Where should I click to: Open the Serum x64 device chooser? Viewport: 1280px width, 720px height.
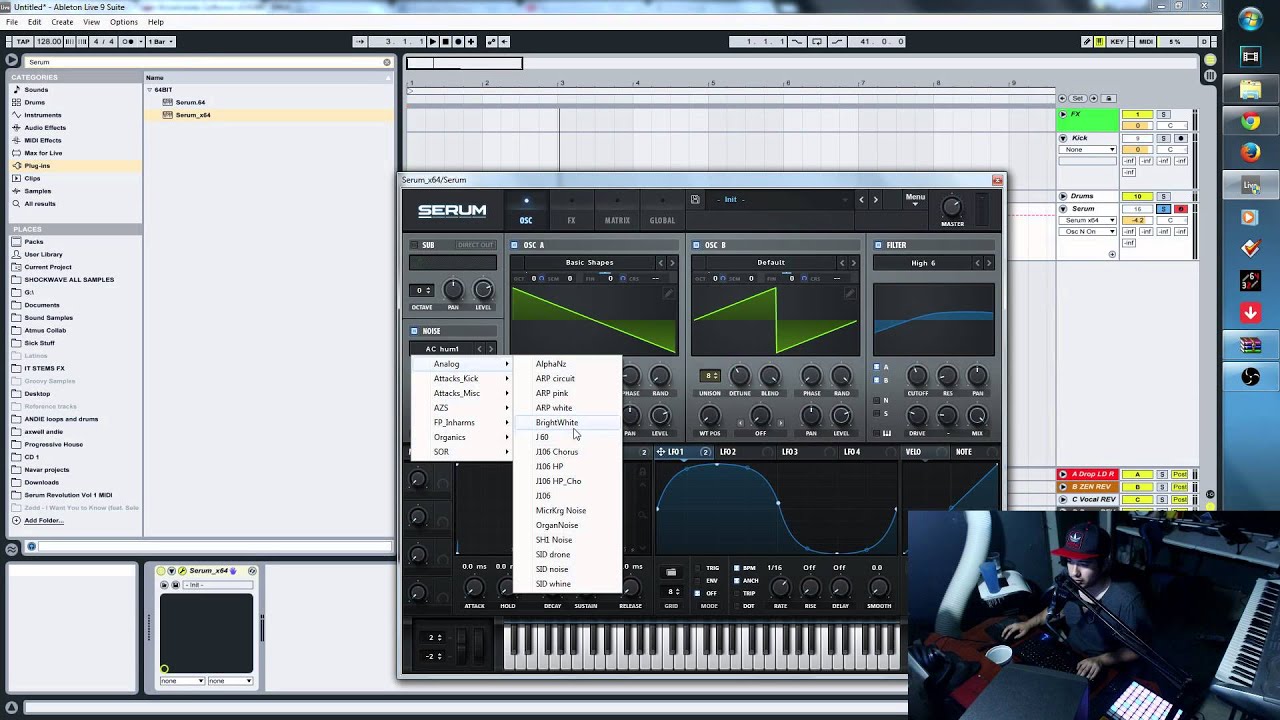(1089, 220)
